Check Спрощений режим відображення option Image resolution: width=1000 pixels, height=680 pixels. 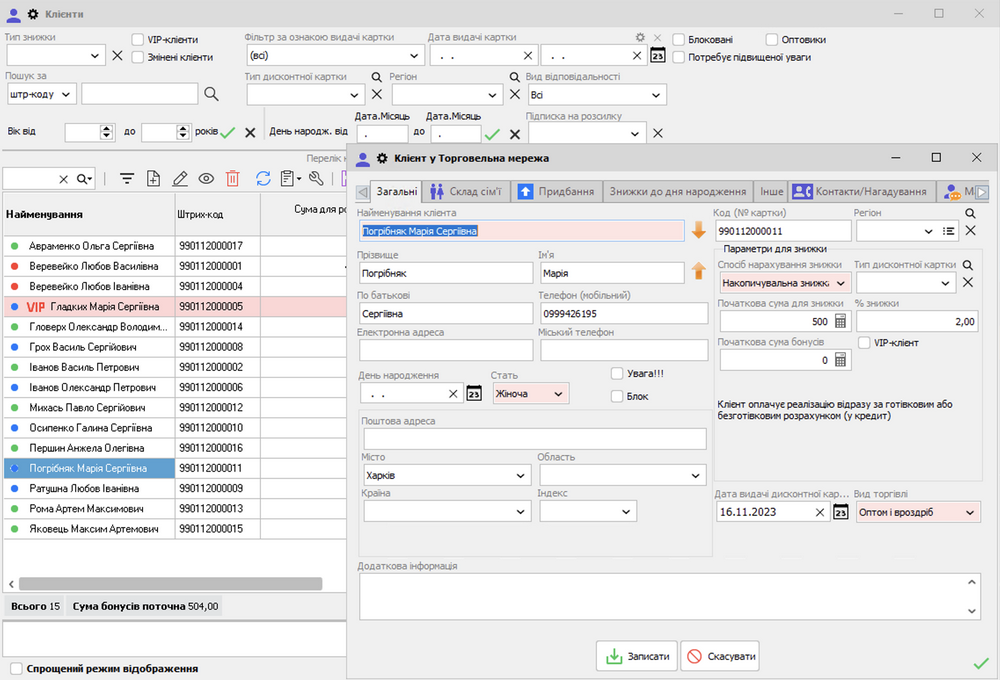pyautogui.click(x=16, y=668)
